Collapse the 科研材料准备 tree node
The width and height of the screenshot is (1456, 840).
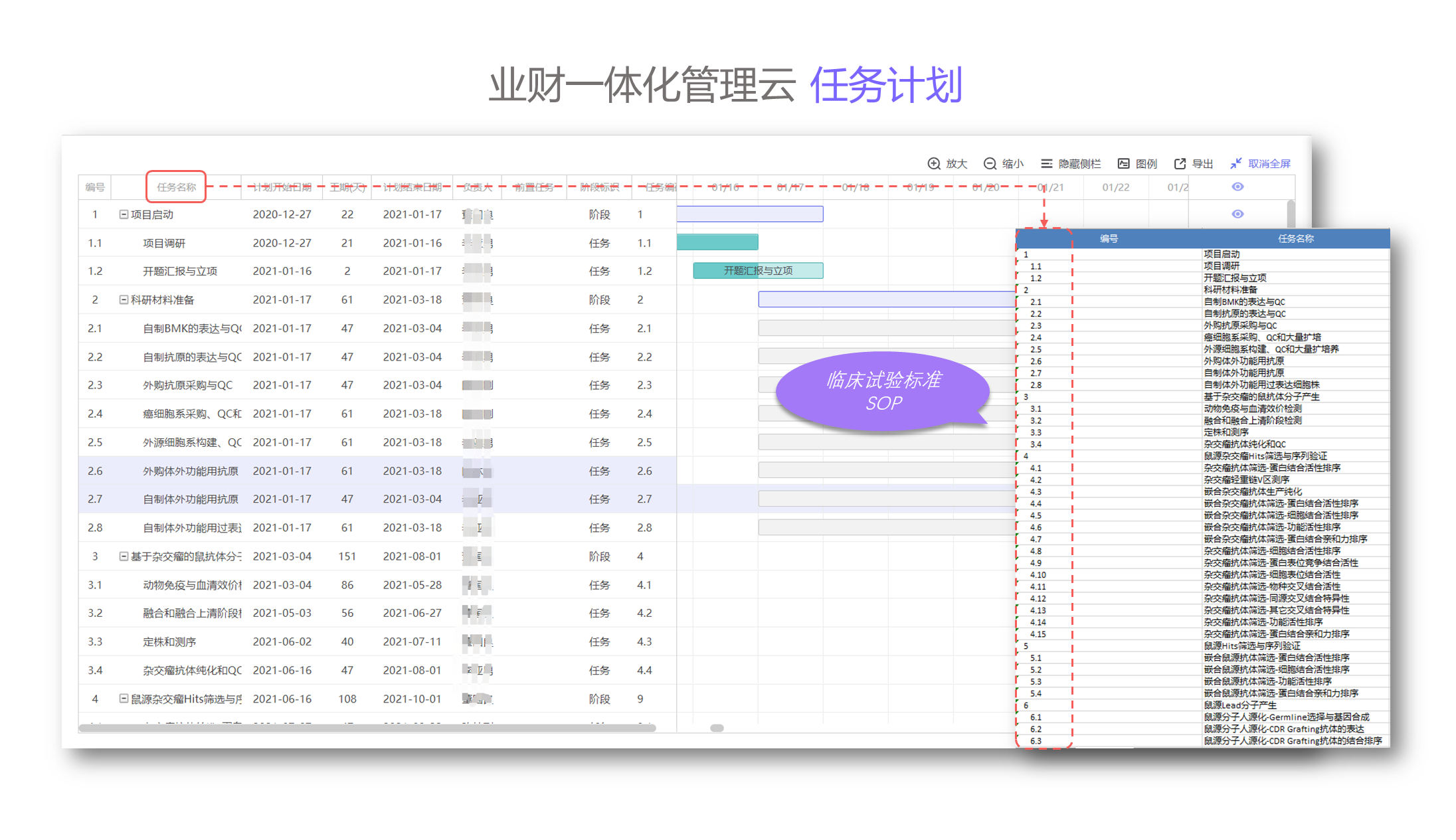[x=124, y=299]
